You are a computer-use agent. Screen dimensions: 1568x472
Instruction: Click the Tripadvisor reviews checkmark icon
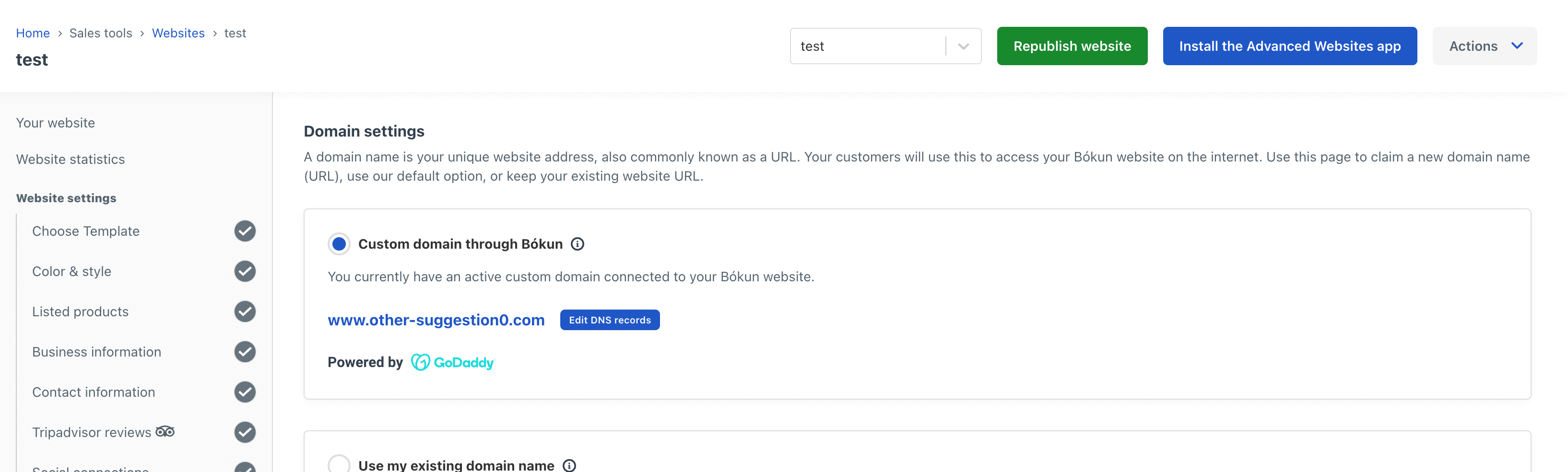pyautogui.click(x=245, y=432)
